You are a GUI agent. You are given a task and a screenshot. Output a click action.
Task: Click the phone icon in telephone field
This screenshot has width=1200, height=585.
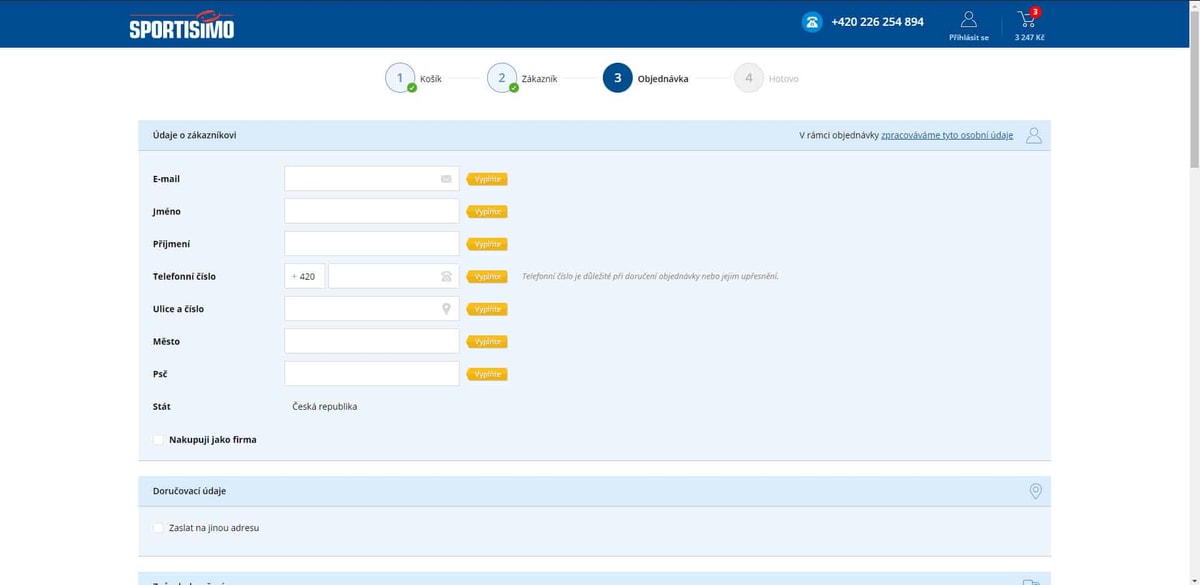[446, 276]
